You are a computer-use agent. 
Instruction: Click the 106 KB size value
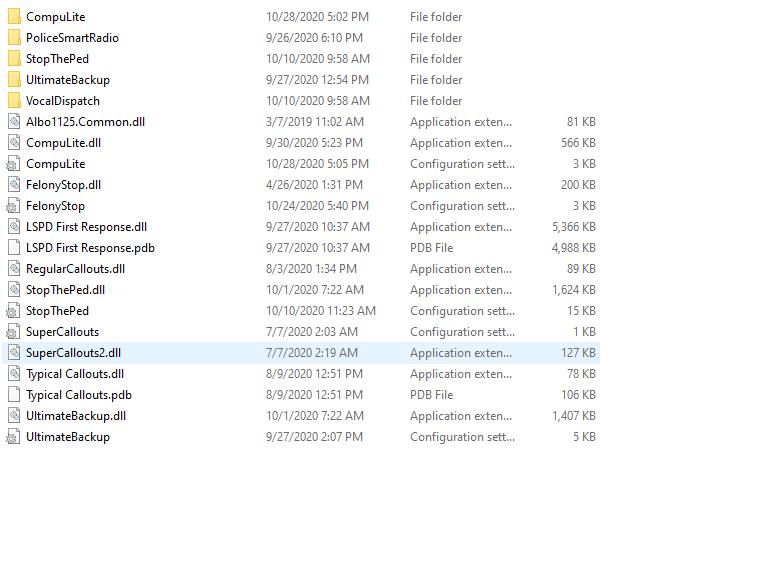[579, 395]
